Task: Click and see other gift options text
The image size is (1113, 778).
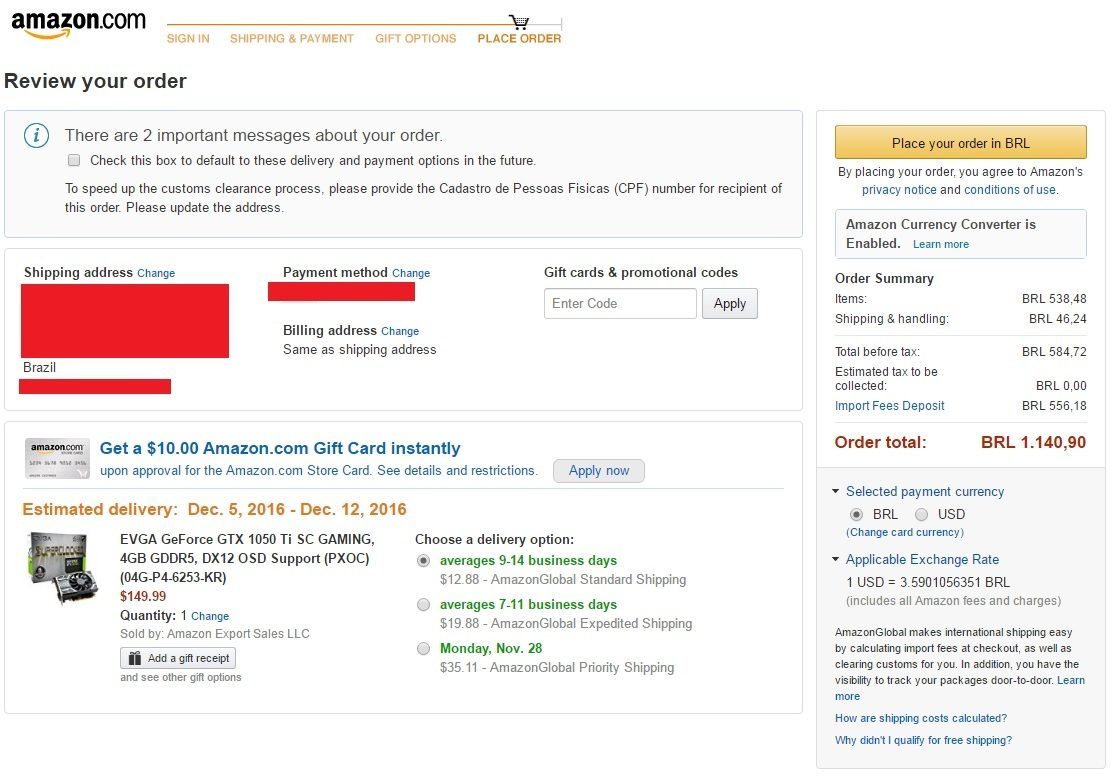Action: pyautogui.click(x=180, y=677)
